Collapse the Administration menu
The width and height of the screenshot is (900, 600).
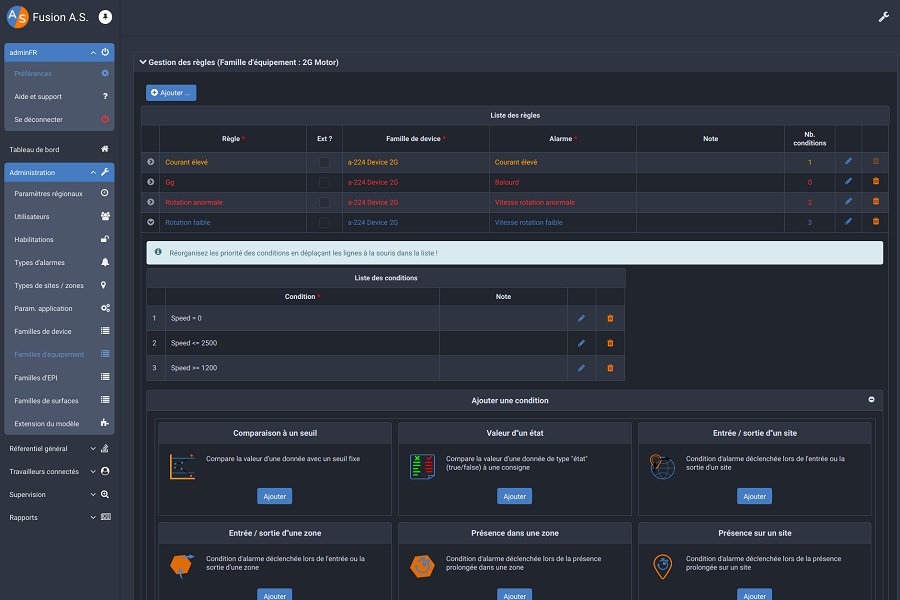[x=93, y=172]
